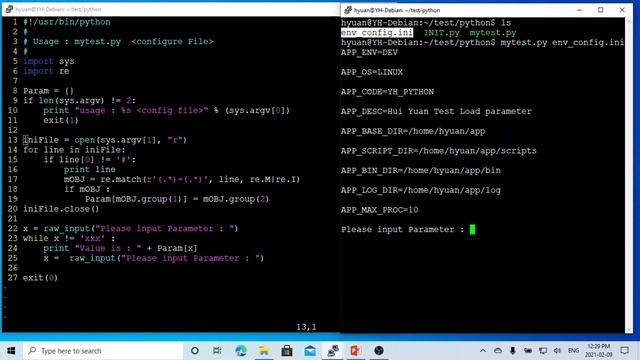
Task: Click 'APP_DESC=Hui Yuan Test Load parameter' line
Action: (436, 111)
